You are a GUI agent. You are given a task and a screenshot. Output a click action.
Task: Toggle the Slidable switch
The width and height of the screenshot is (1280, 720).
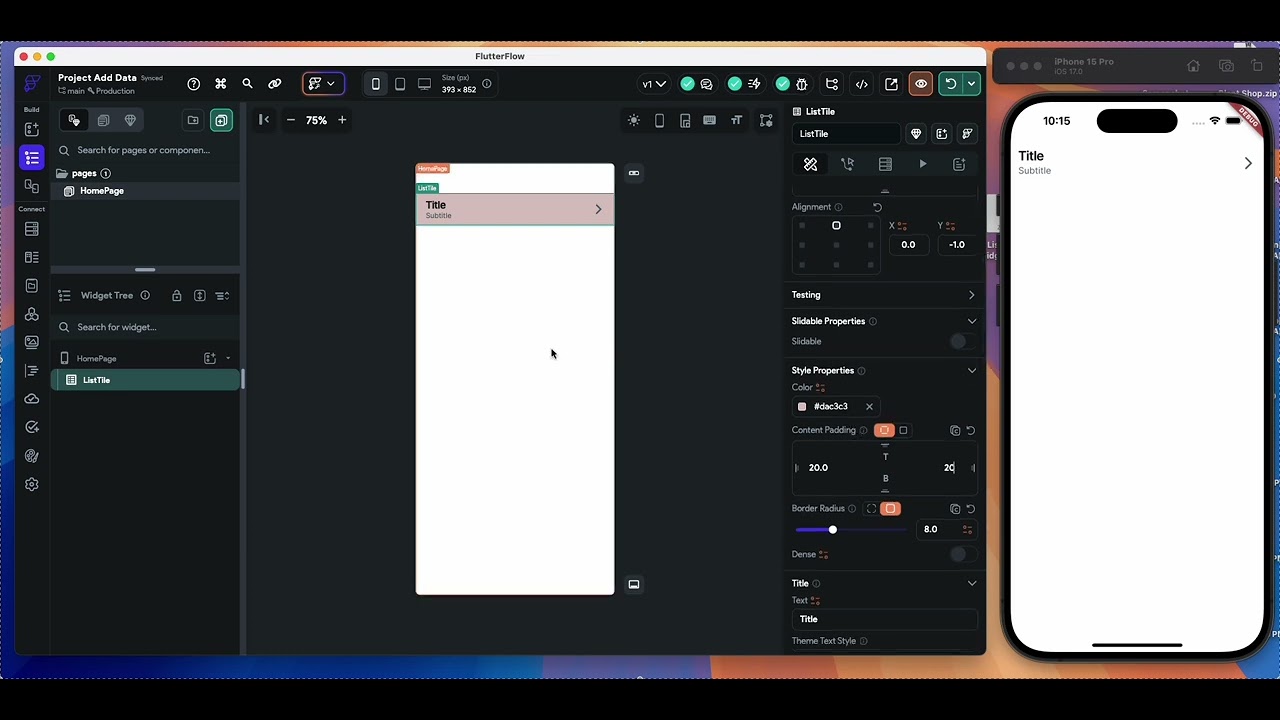(960, 342)
